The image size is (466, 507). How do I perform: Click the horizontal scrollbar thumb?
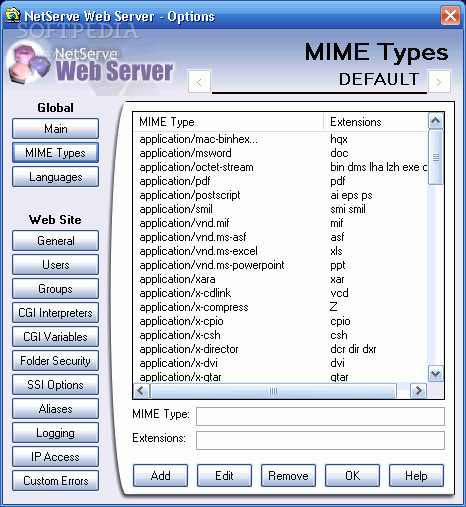(x=273, y=391)
